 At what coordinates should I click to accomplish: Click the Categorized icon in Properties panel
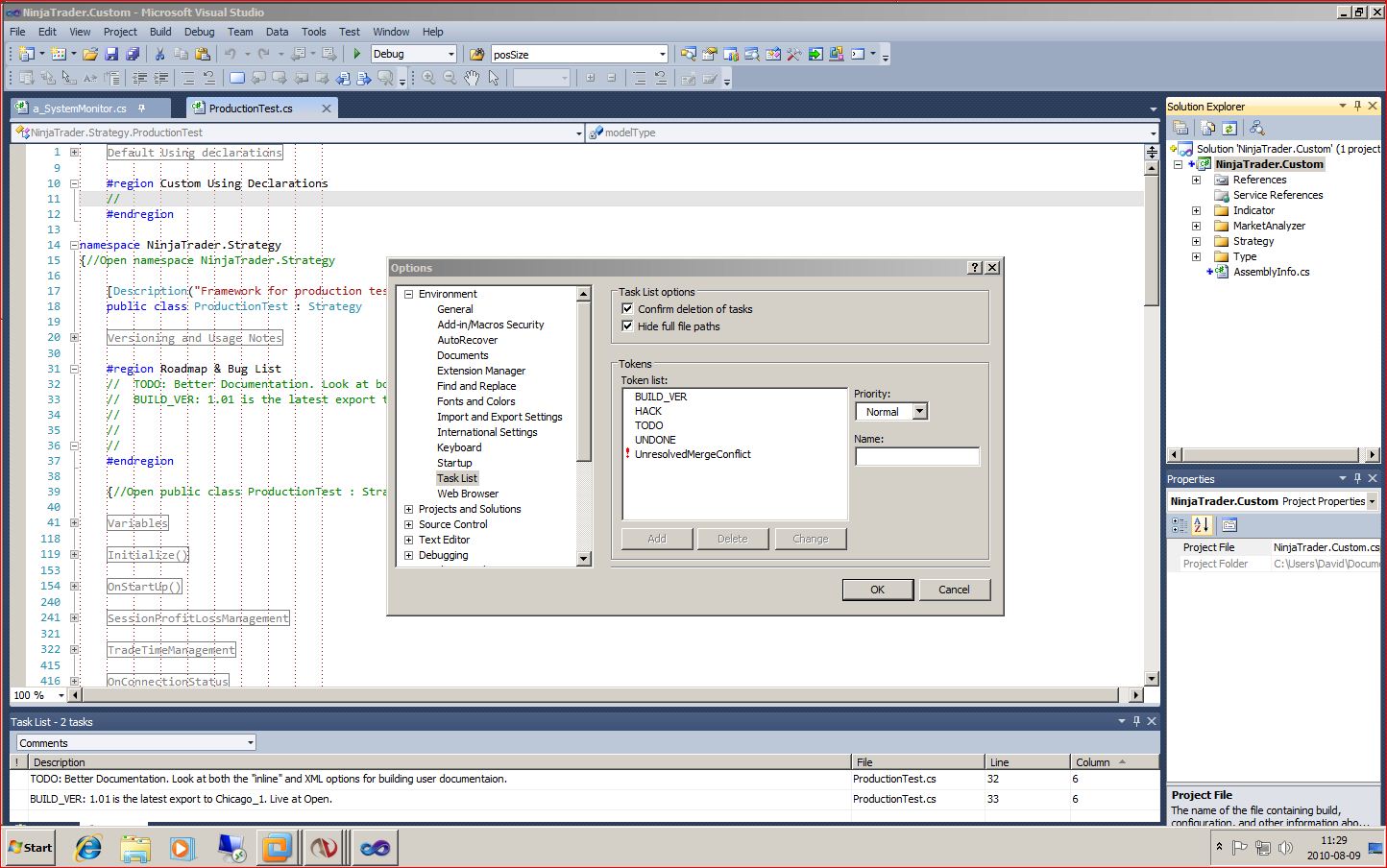pos(1180,525)
